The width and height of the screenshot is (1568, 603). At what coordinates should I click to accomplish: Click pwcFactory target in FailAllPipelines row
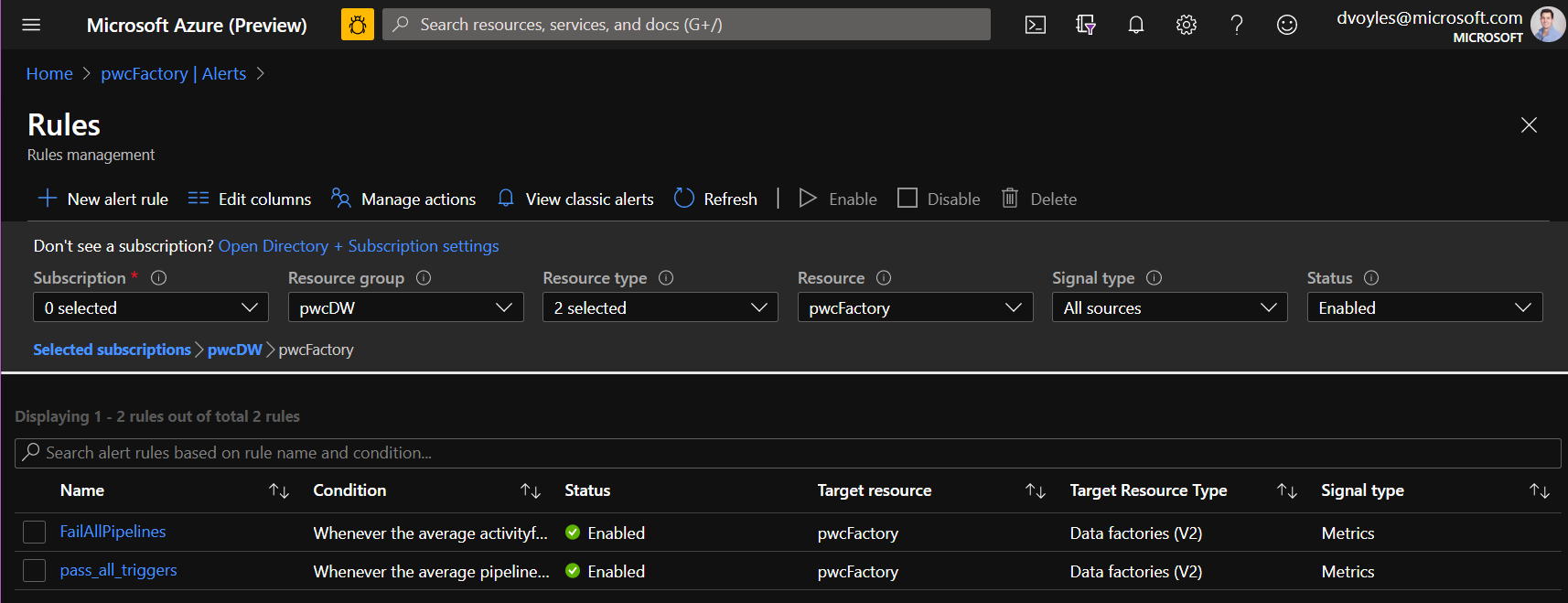click(x=858, y=533)
